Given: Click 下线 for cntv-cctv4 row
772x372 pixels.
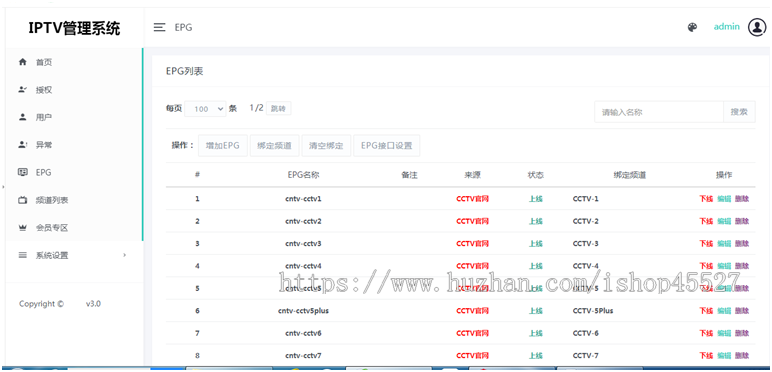Looking at the screenshot, I should (x=706, y=266).
